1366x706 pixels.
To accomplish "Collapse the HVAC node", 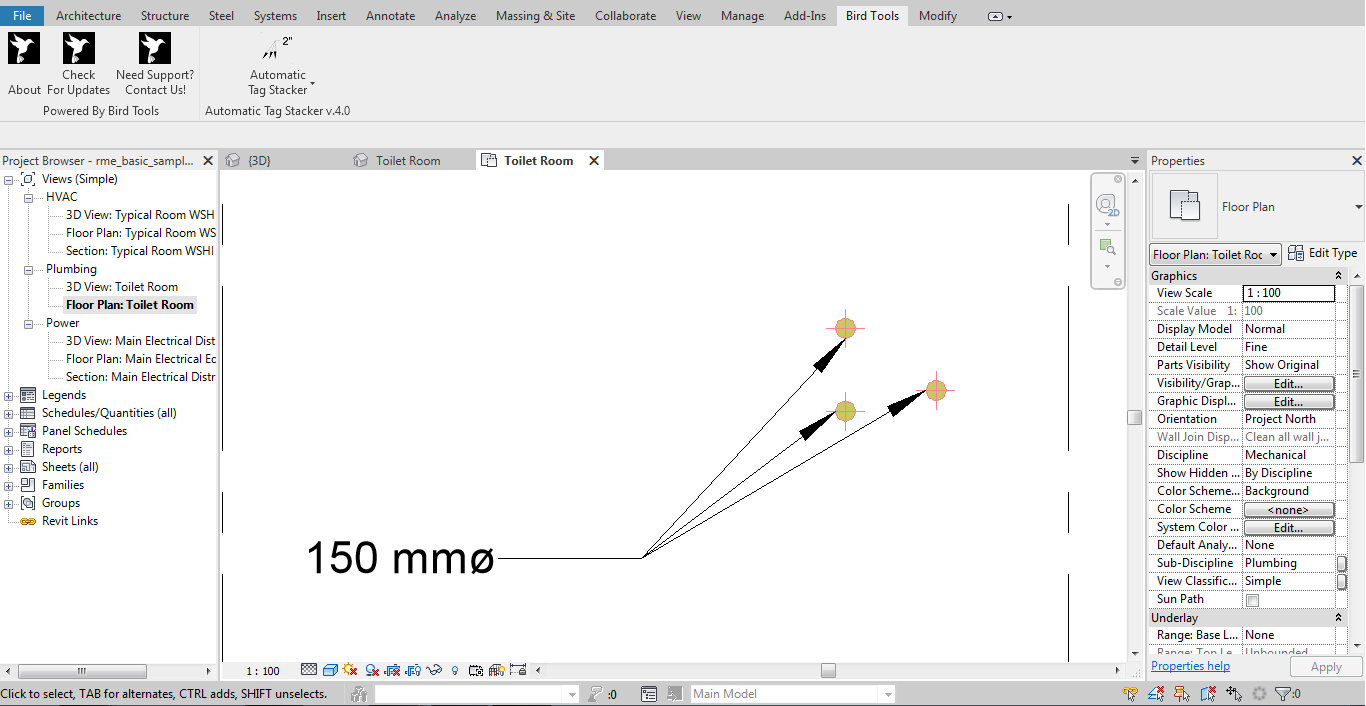I will (x=29, y=198).
